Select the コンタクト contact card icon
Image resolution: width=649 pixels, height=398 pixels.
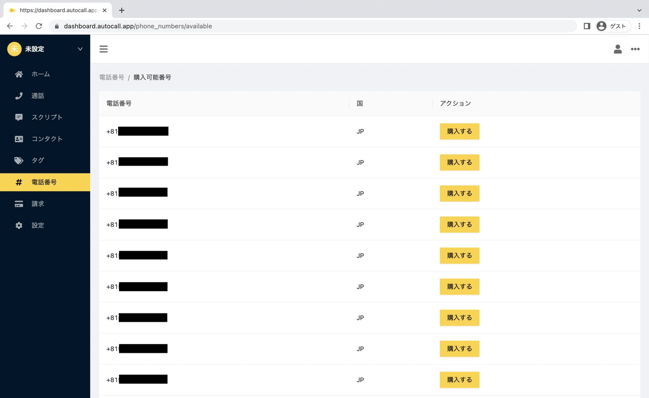(19, 139)
